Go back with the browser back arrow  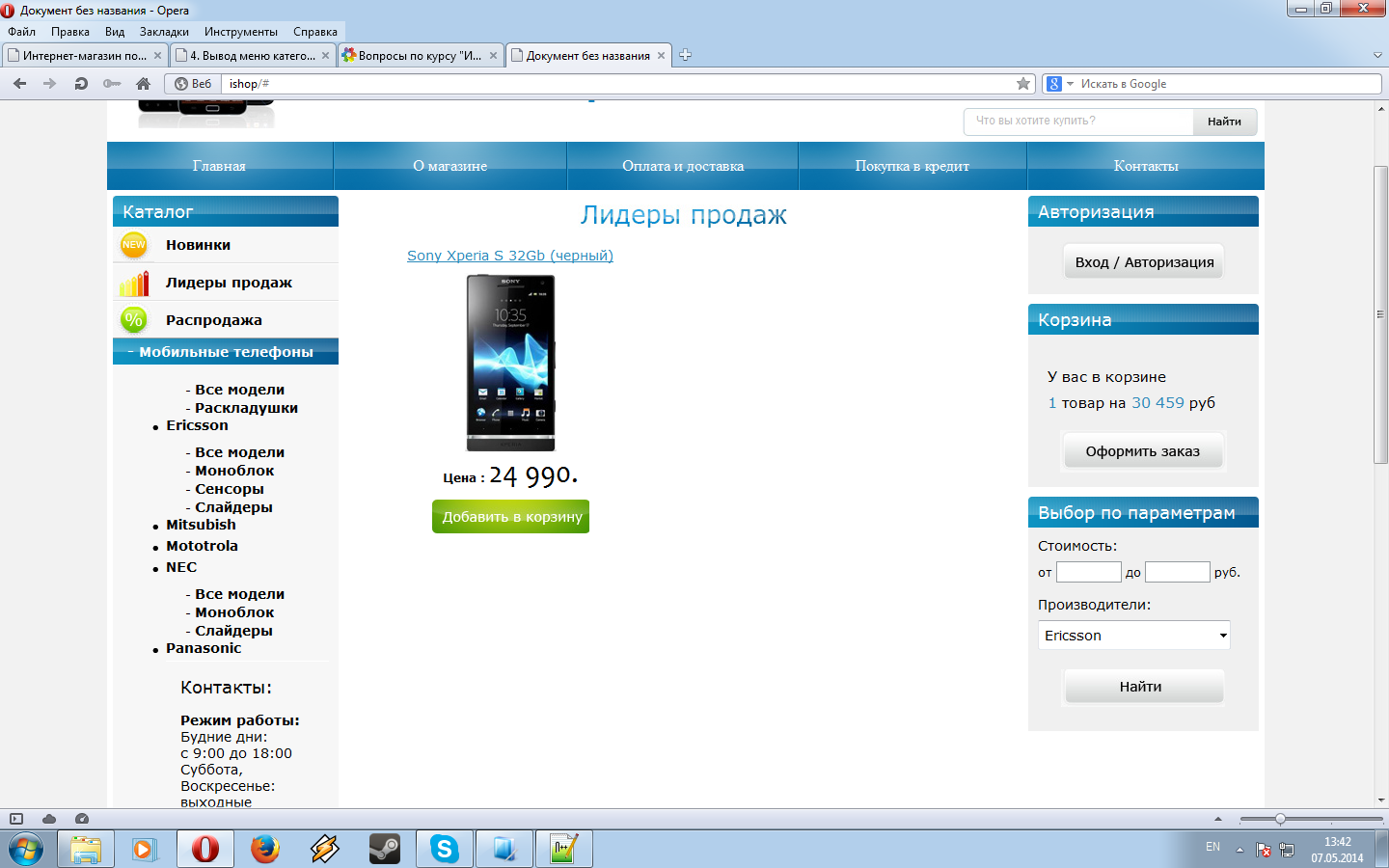pyautogui.click(x=19, y=84)
